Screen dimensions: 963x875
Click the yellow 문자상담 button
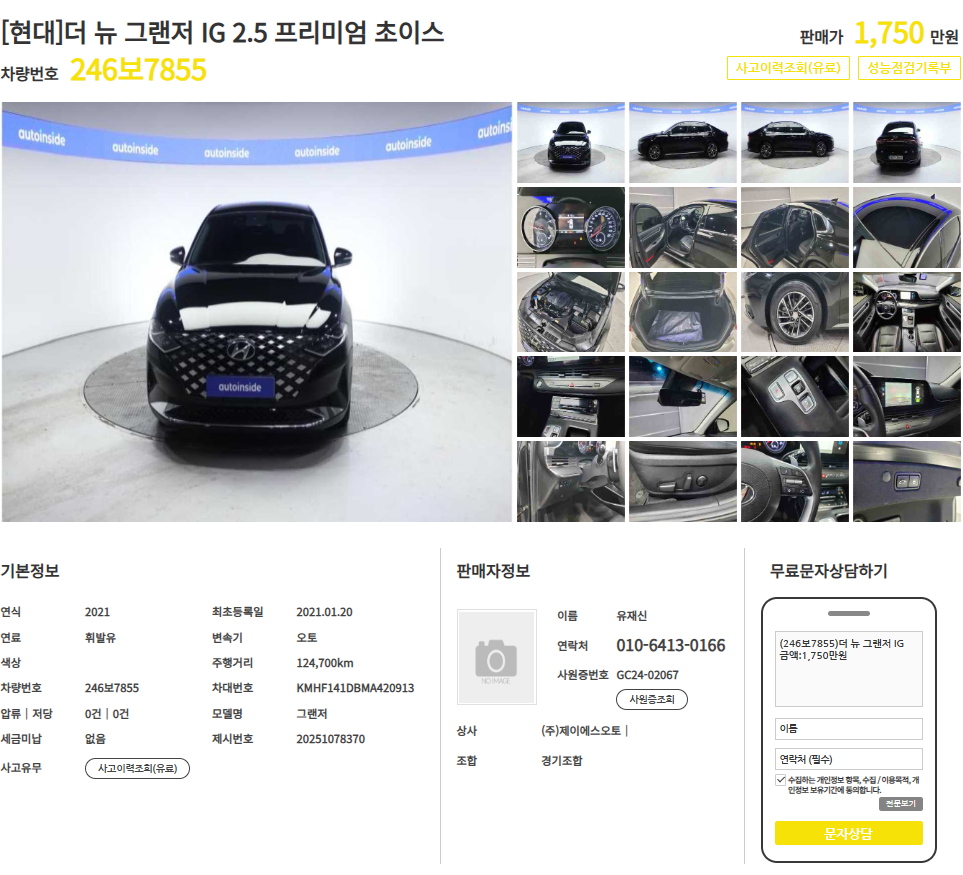coord(848,833)
